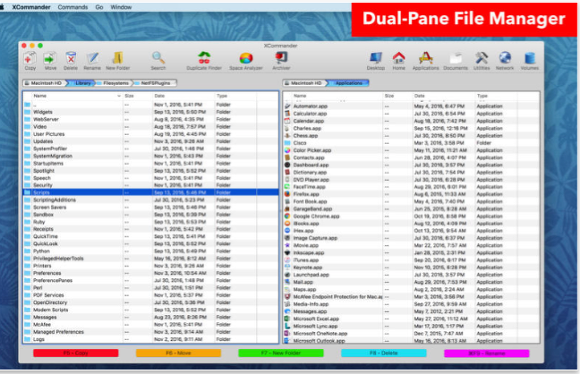Sort left pane by Size column

click(x=137, y=96)
